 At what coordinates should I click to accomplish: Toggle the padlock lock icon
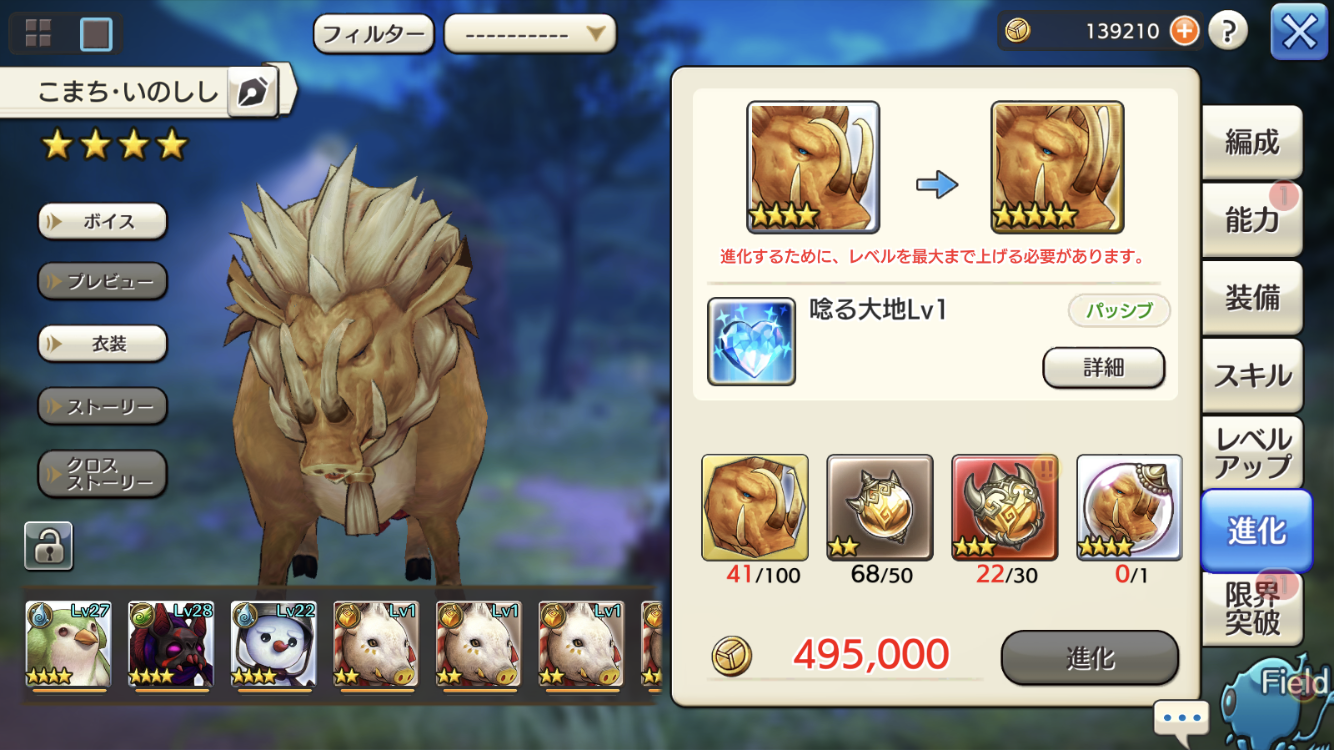48,546
